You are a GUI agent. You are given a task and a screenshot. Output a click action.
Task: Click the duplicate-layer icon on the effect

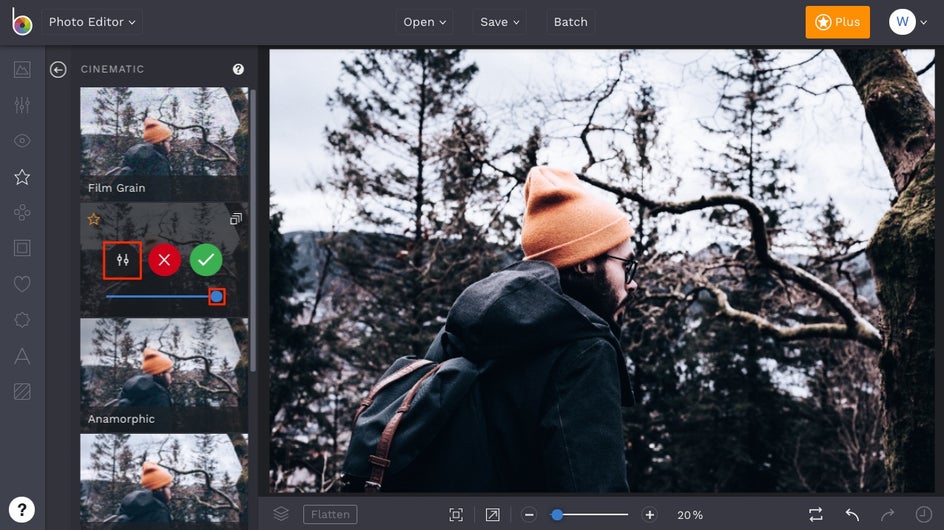coord(235,219)
